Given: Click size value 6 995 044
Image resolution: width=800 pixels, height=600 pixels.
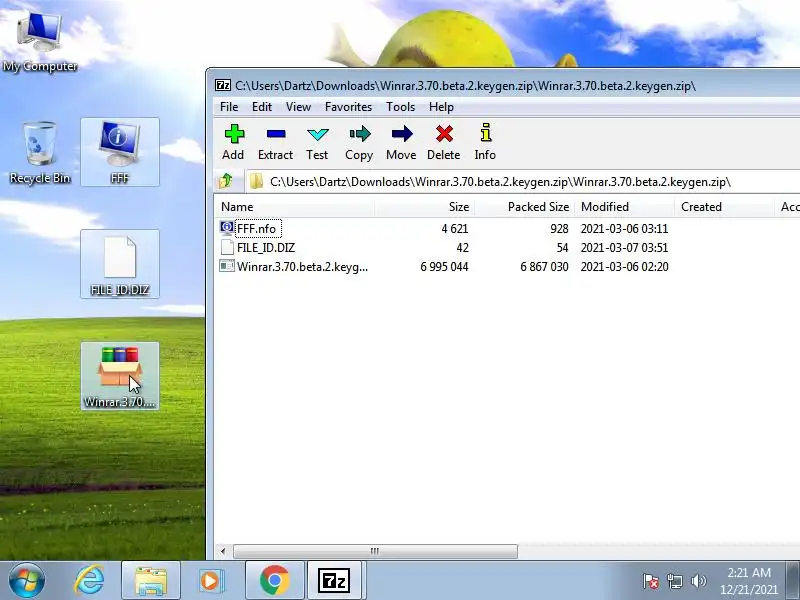Looking at the screenshot, I should tap(444, 266).
